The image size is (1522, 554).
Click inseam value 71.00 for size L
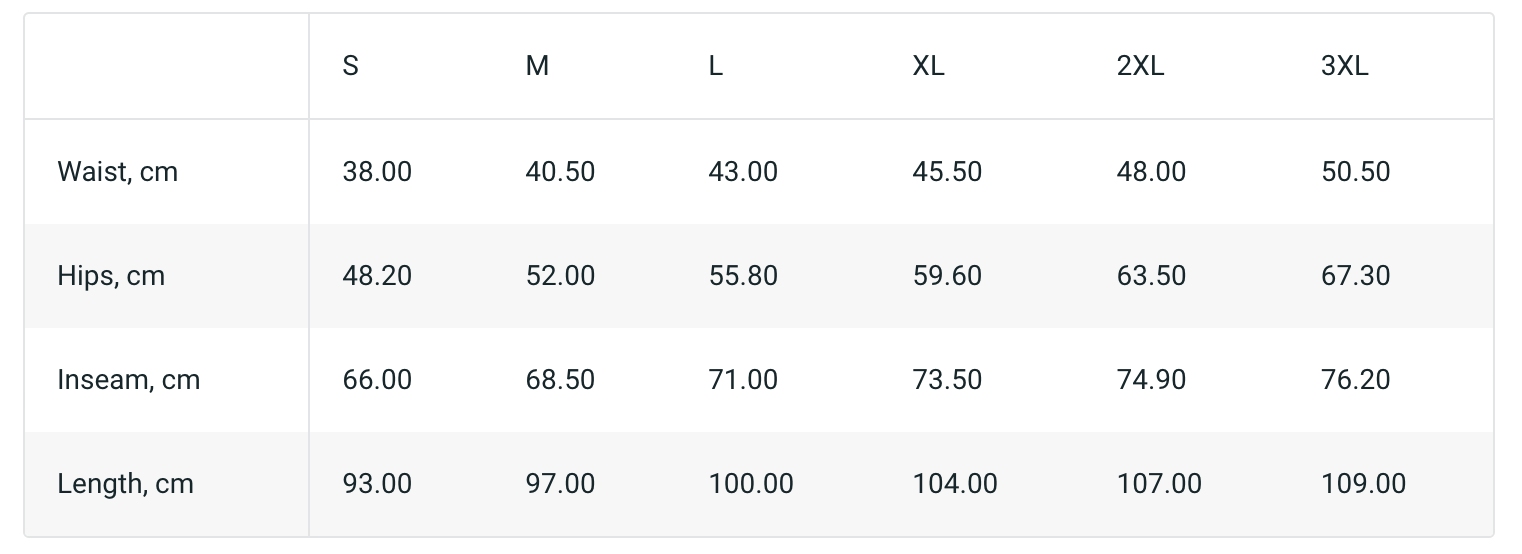743,380
